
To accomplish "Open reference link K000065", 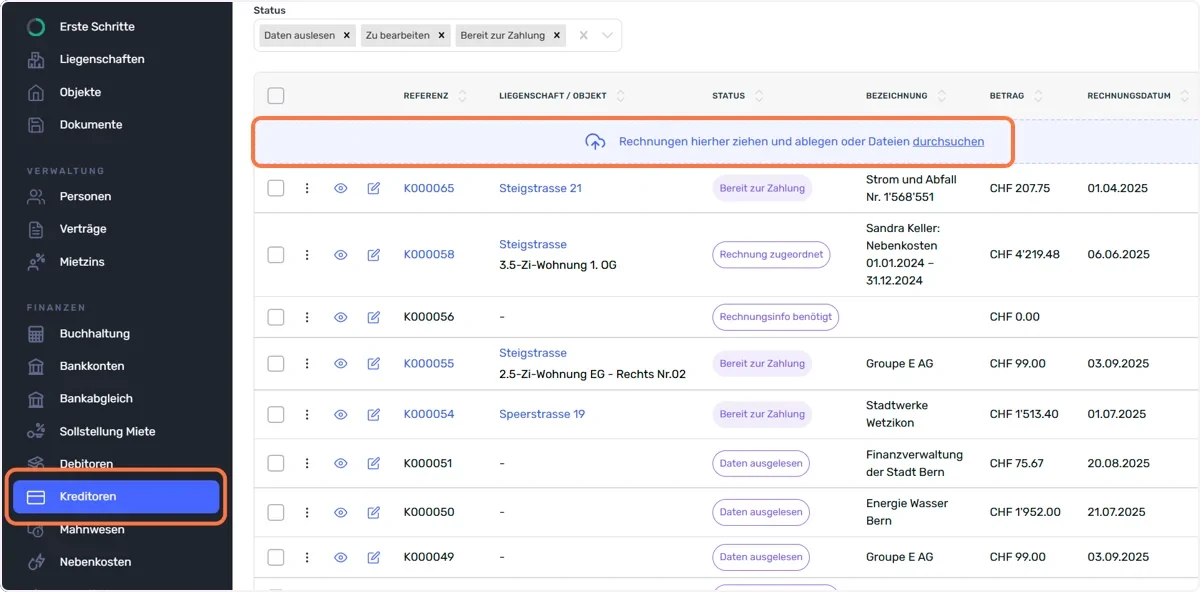I will point(429,188).
